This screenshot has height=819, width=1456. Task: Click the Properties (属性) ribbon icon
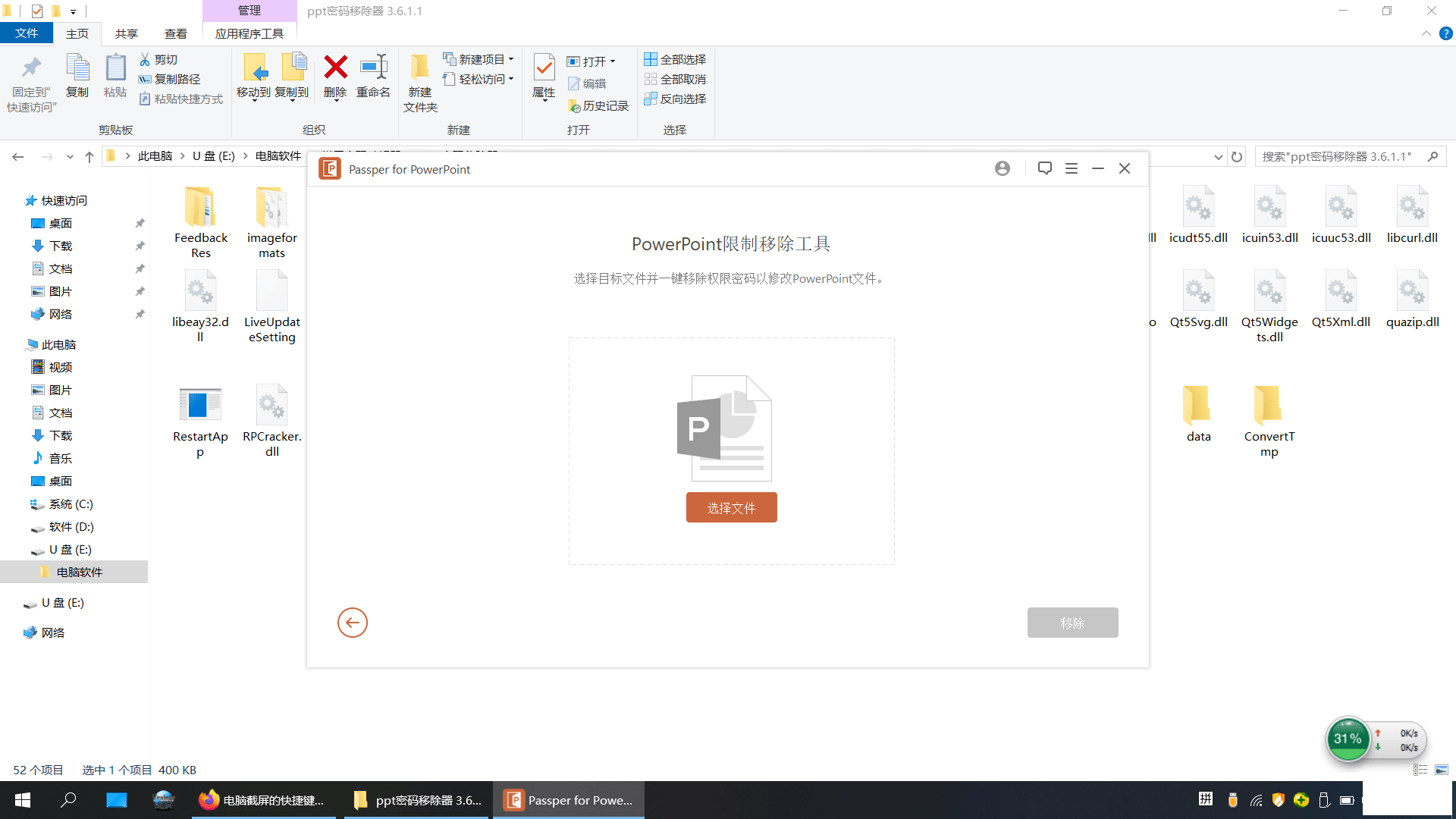tap(544, 69)
